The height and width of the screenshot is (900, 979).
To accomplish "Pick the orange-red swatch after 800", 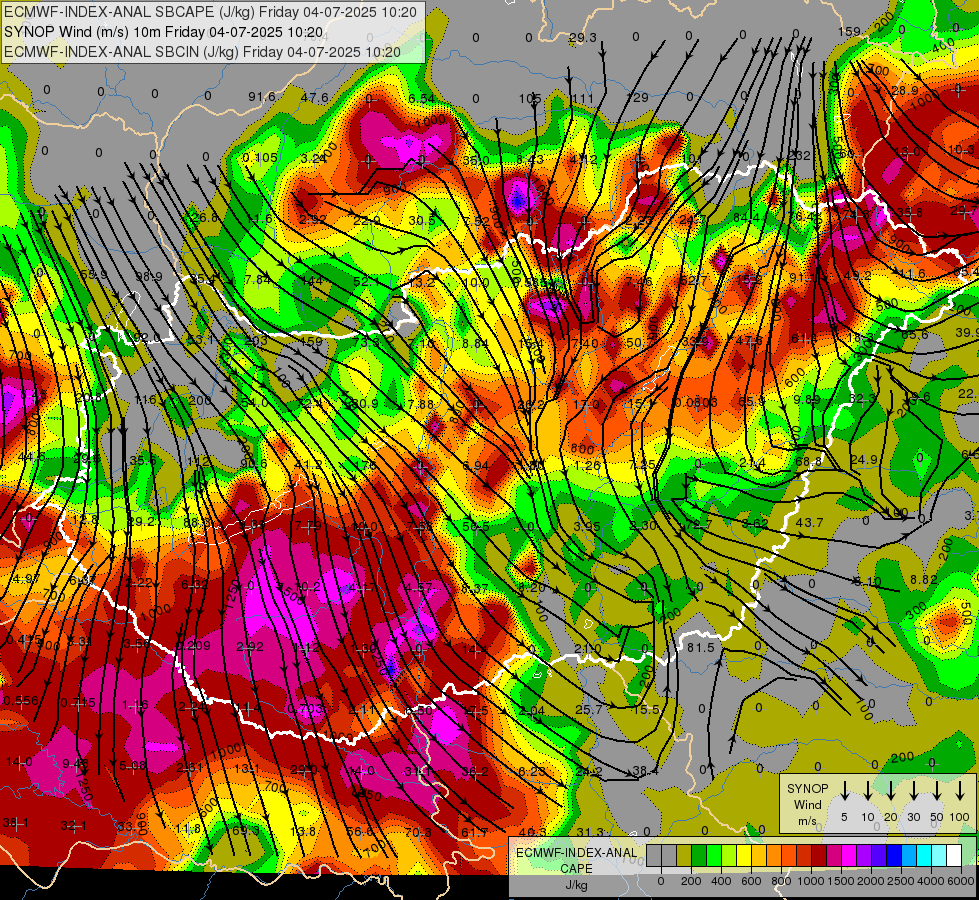I will pos(789,856).
